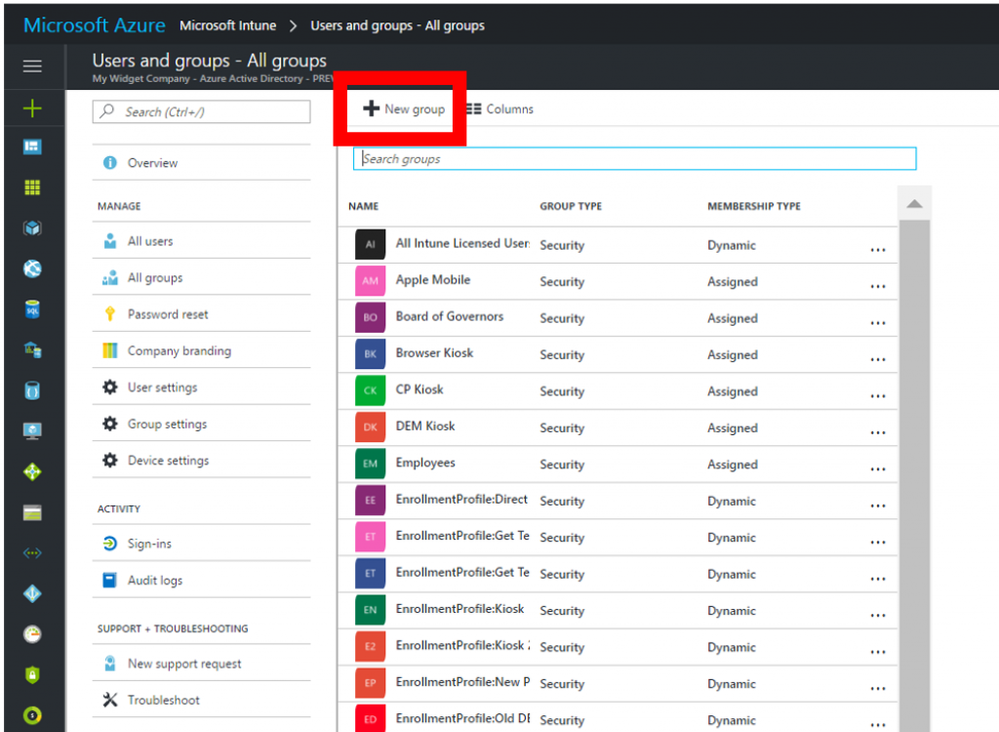Open ellipsis menu for All Intune Licensed Users
999x732 pixels.
[x=878, y=250]
